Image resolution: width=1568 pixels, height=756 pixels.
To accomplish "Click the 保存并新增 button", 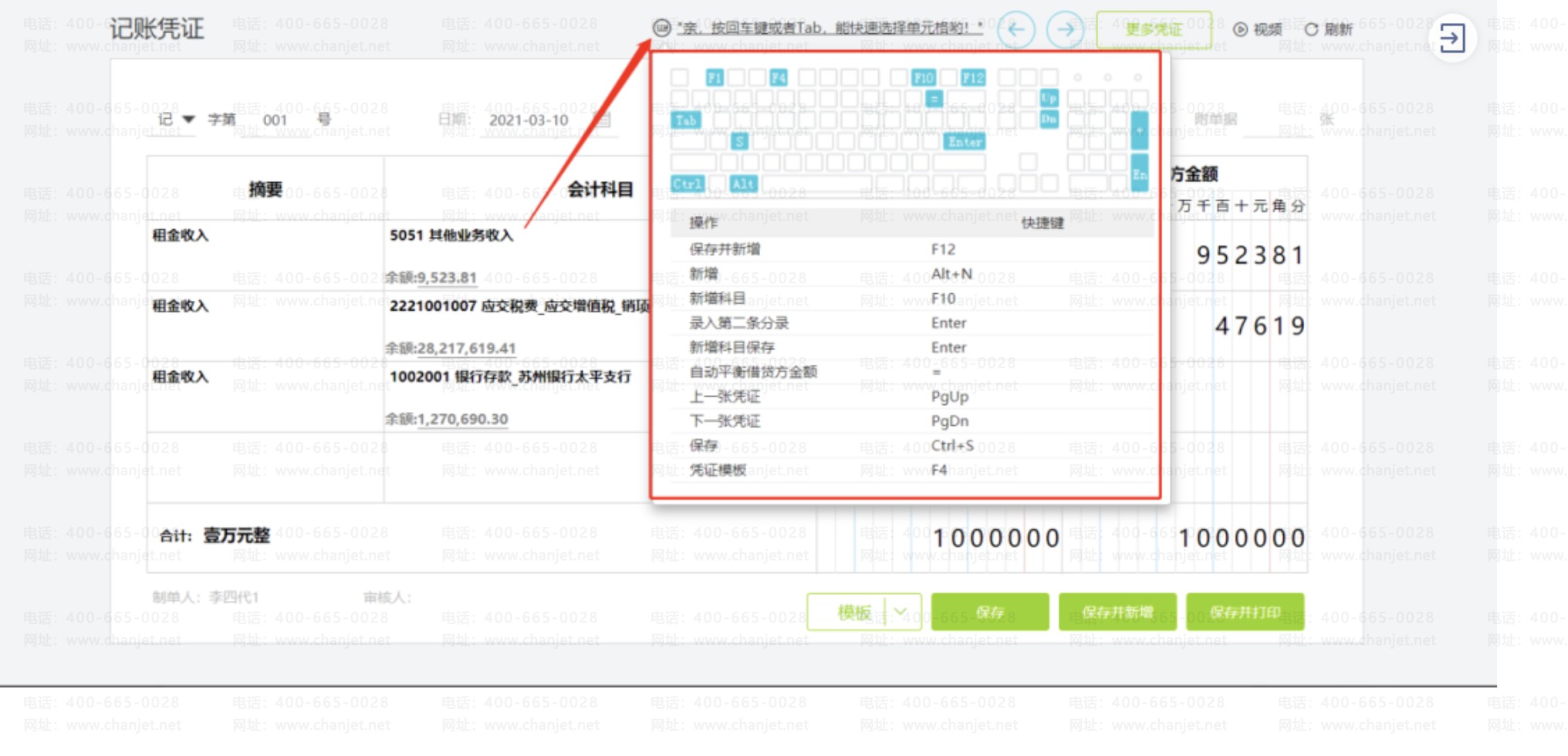I will pyautogui.click(x=1117, y=612).
